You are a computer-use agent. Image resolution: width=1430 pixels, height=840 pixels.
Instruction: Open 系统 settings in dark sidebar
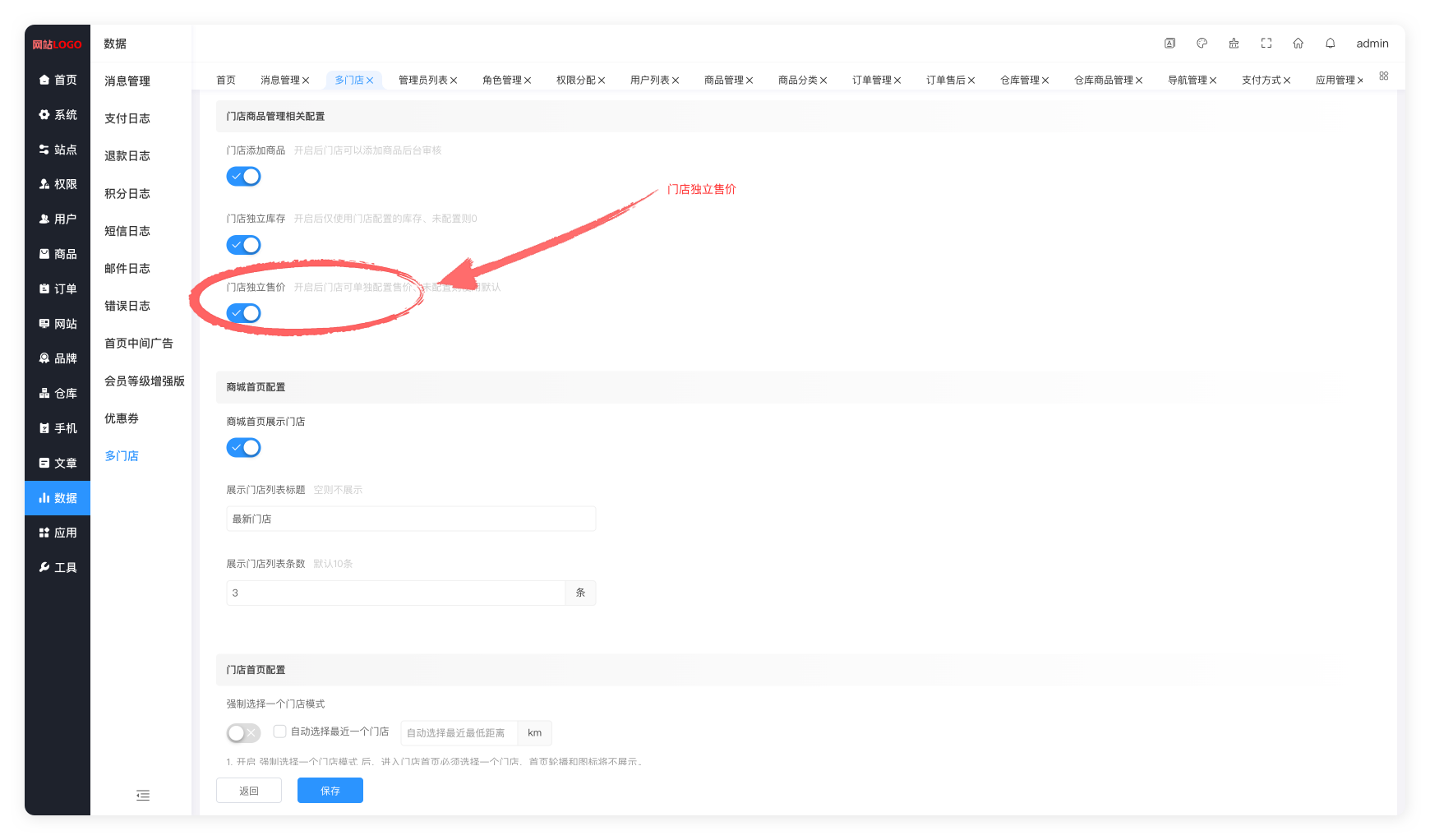click(x=58, y=114)
